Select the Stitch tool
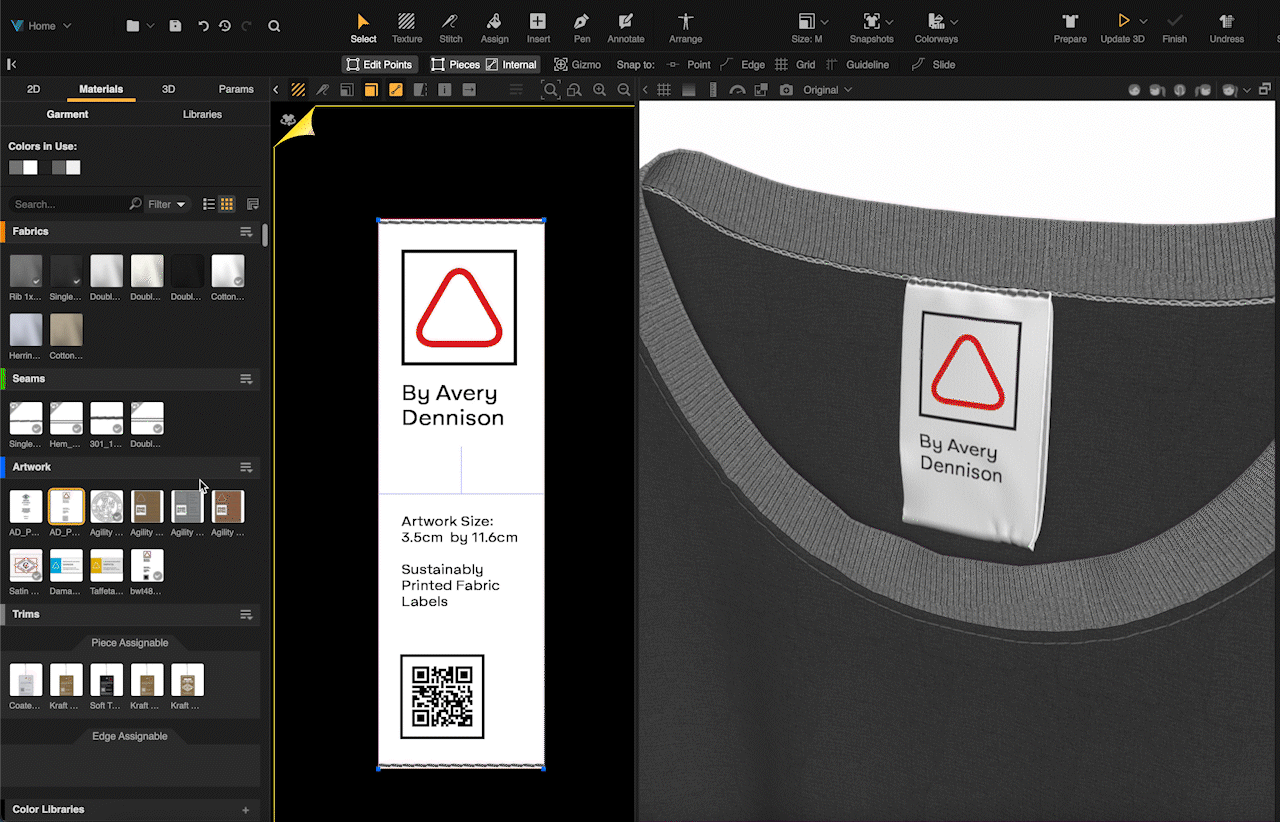This screenshot has width=1280, height=822. point(451,22)
